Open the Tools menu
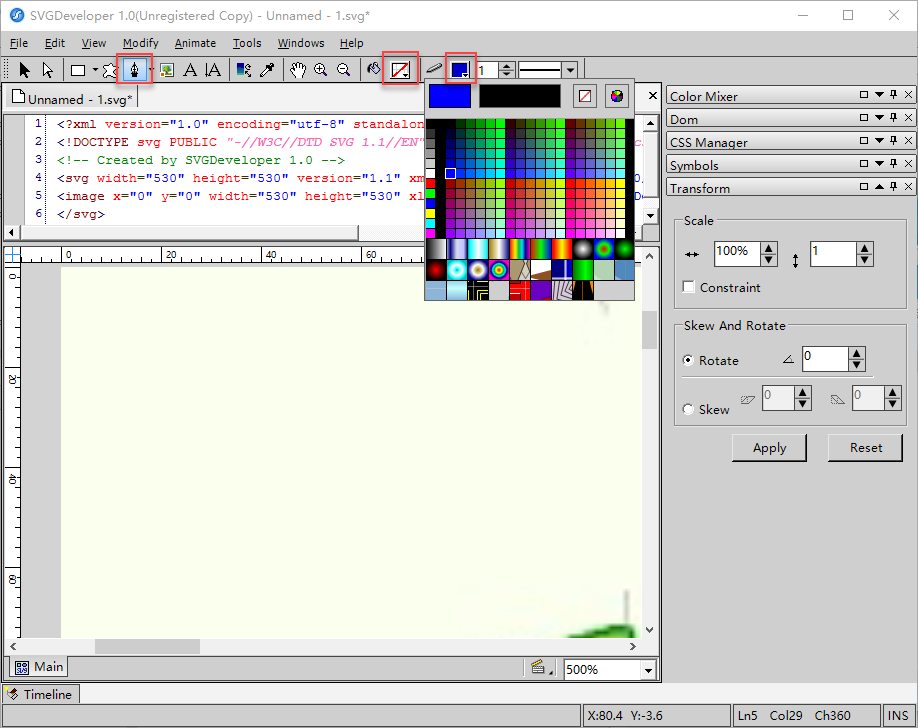This screenshot has height=728, width=918. pyautogui.click(x=246, y=43)
